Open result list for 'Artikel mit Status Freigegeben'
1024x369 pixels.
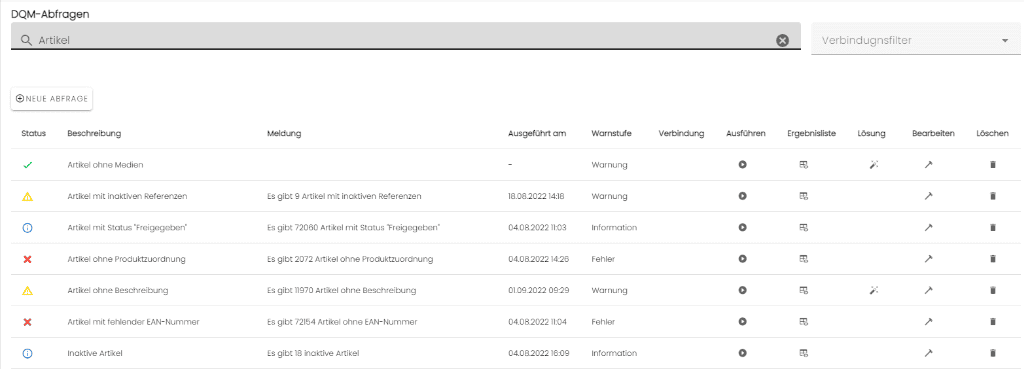pos(804,227)
